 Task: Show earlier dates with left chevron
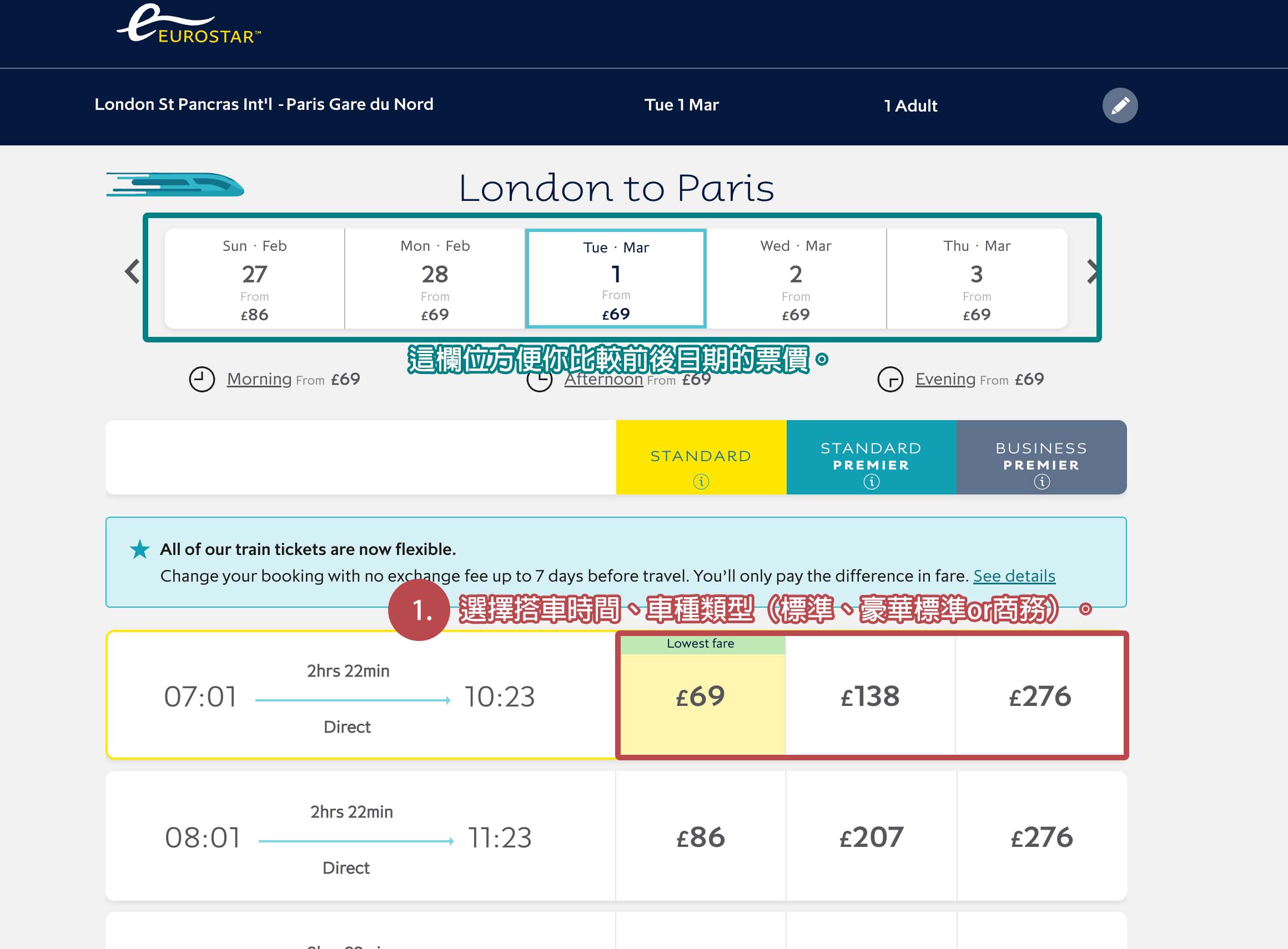click(132, 271)
